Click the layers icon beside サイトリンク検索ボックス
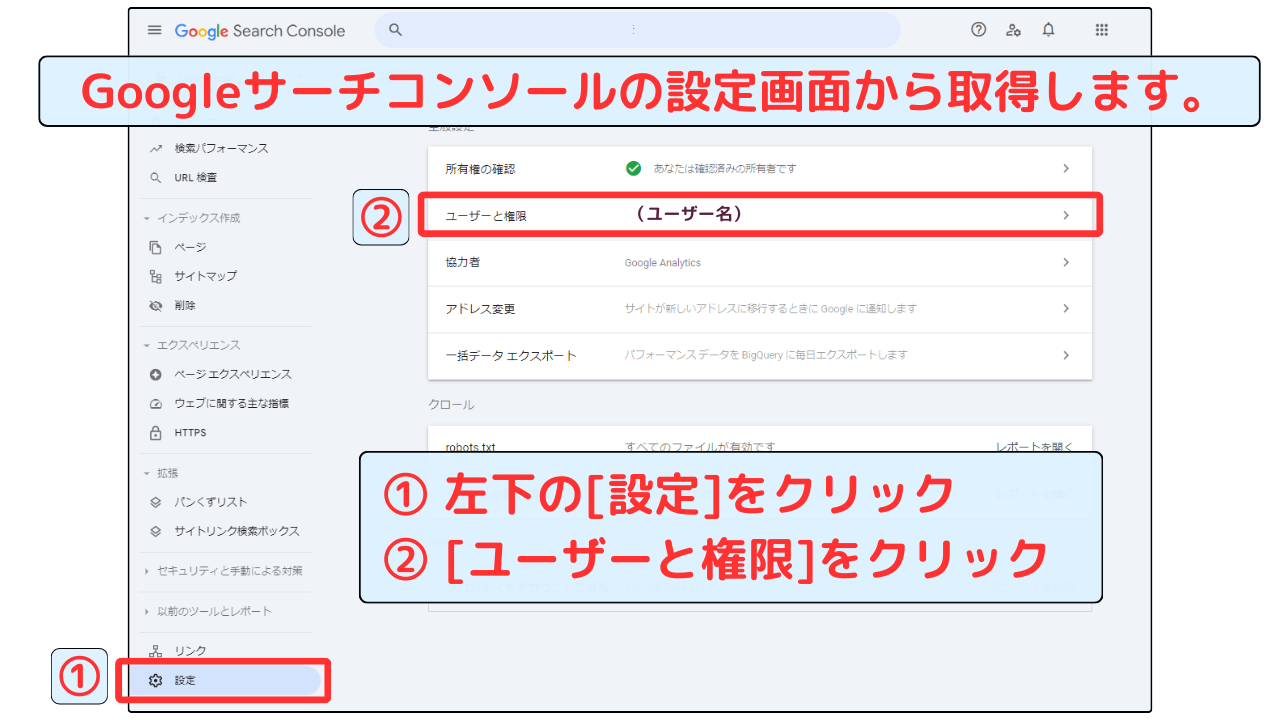Screen dimensions: 1280x720 tap(155, 531)
